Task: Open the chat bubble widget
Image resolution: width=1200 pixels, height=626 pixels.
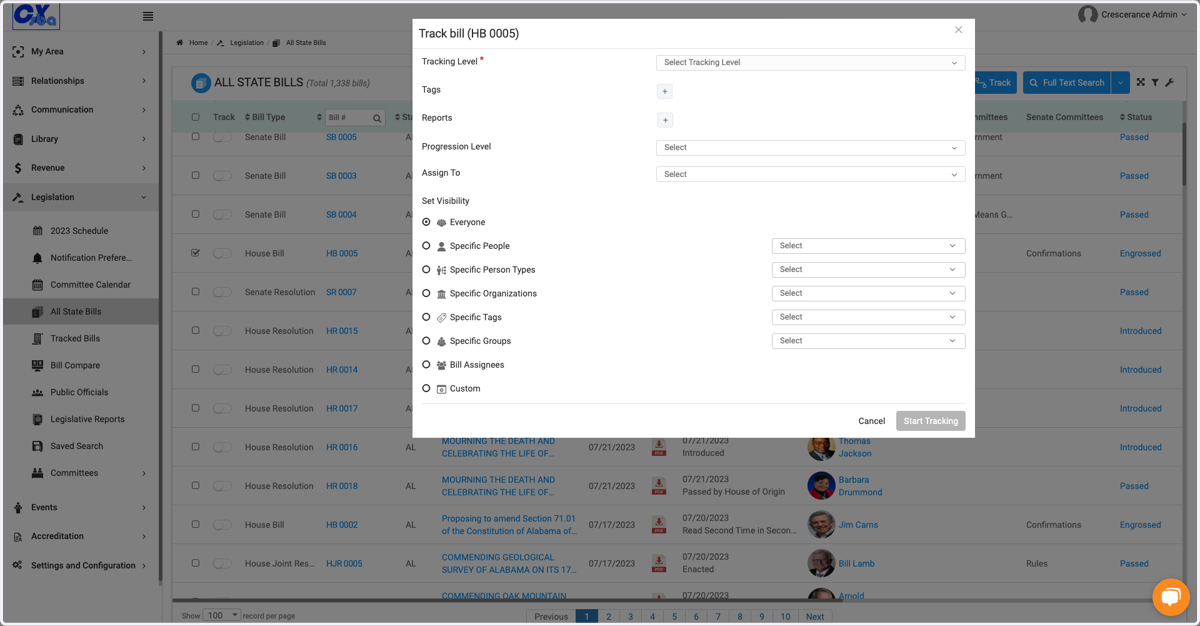Action: (x=1170, y=597)
